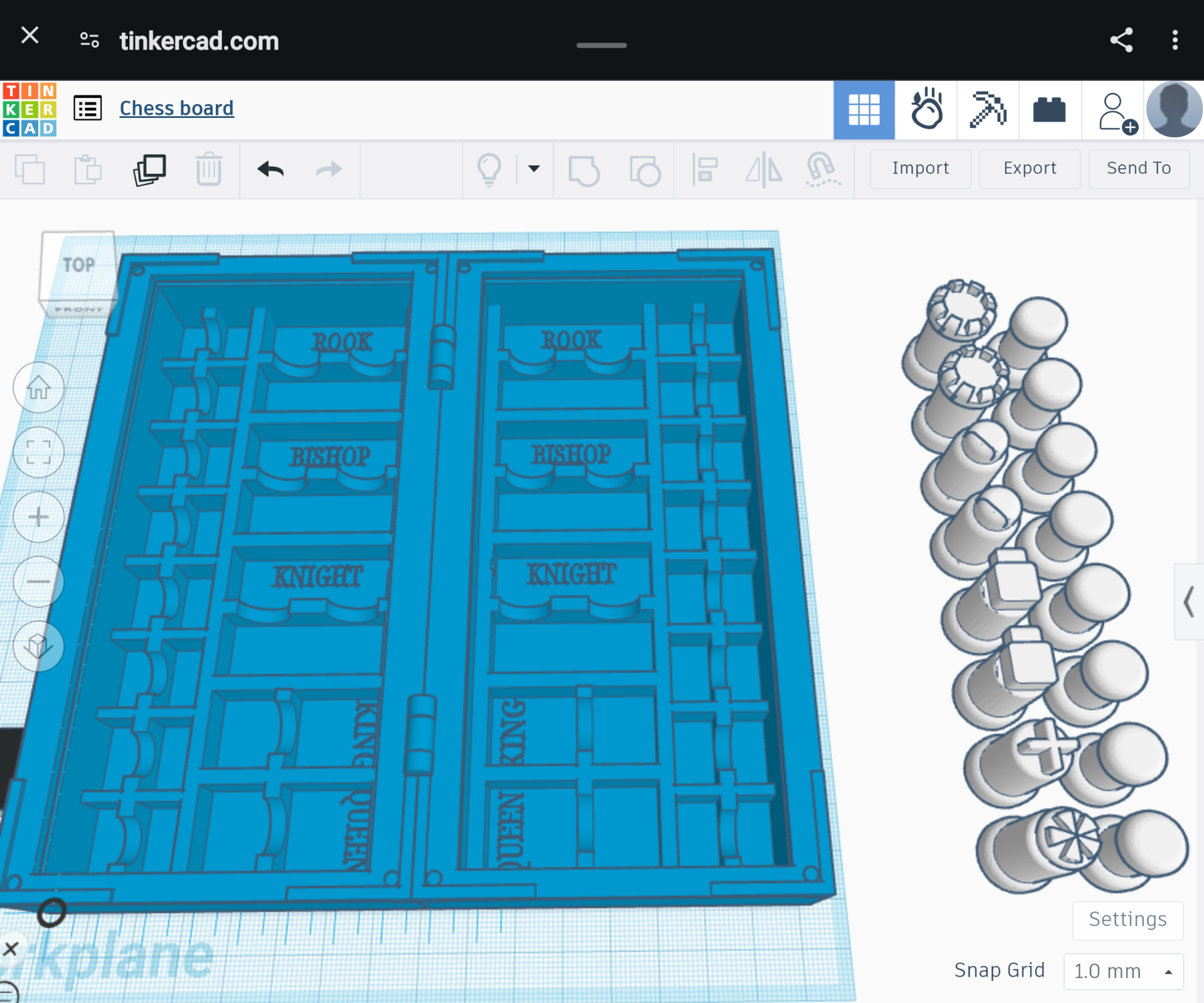The height and width of the screenshot is (1003, 1204).
Task: Click the Home view button
Action: (38, 388)
